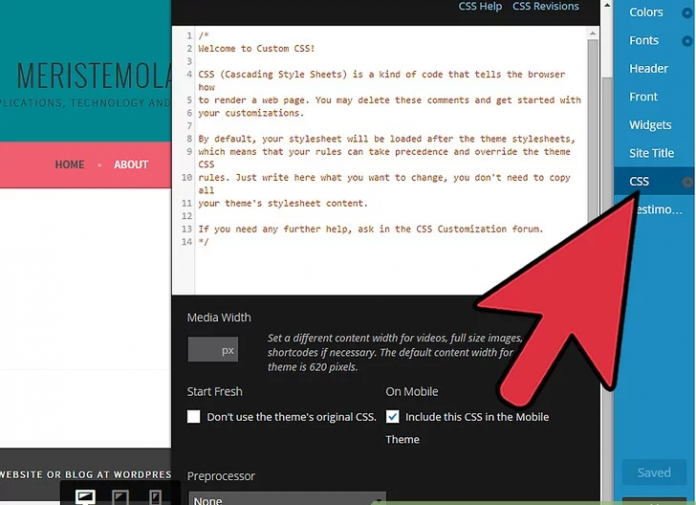Enable "Don't use the theme's original CSS"
Image resolution: width=696 pixels, height=505 pixels.
[194, 417]
